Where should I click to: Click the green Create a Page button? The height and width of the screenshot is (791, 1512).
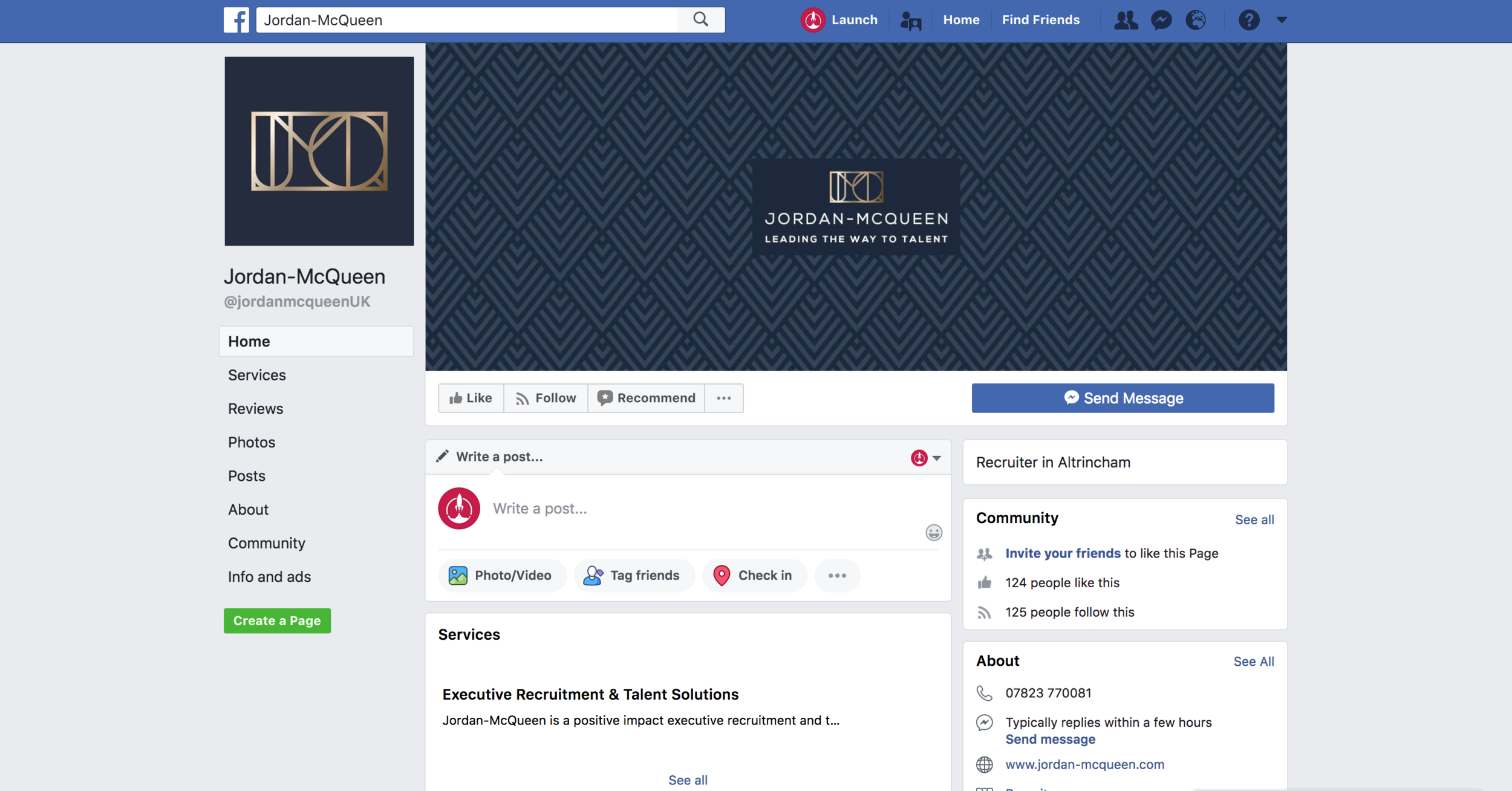tap(277, 621)
